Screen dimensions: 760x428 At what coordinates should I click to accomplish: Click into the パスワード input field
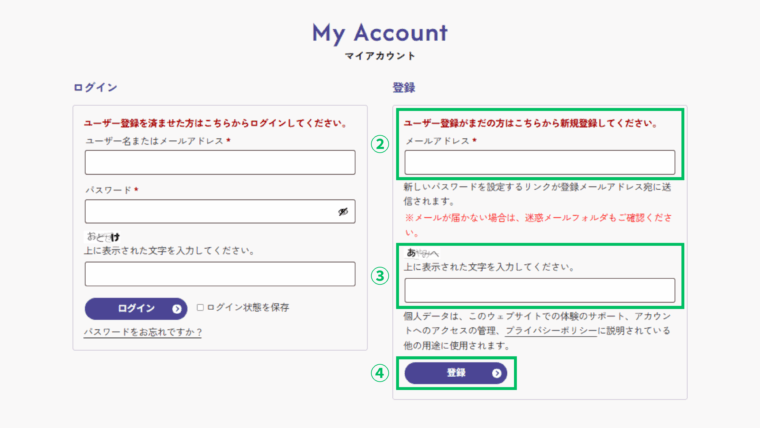click(210, 211)
